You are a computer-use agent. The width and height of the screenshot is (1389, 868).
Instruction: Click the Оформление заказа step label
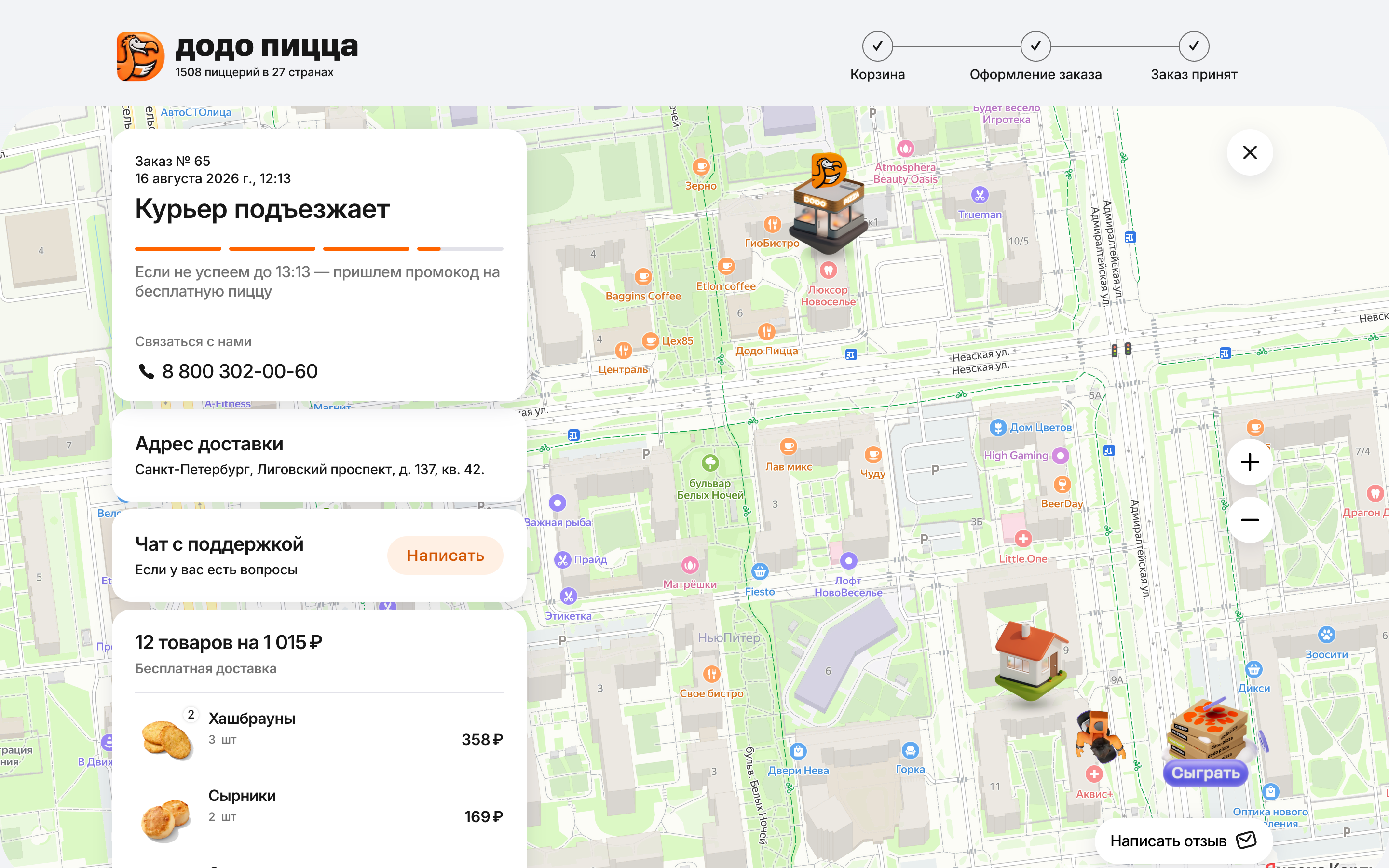pos(1035,75)
